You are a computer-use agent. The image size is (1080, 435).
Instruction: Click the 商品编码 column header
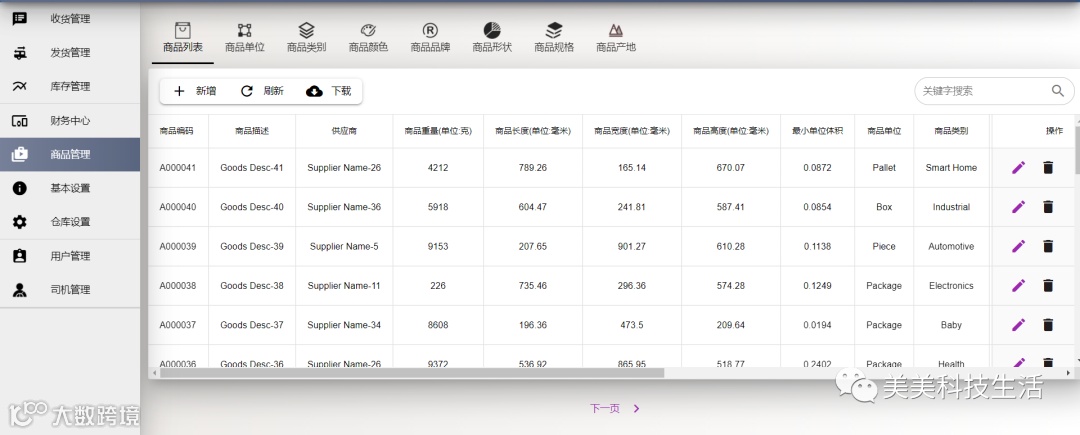pyautogui.click(x=176, y=131)
